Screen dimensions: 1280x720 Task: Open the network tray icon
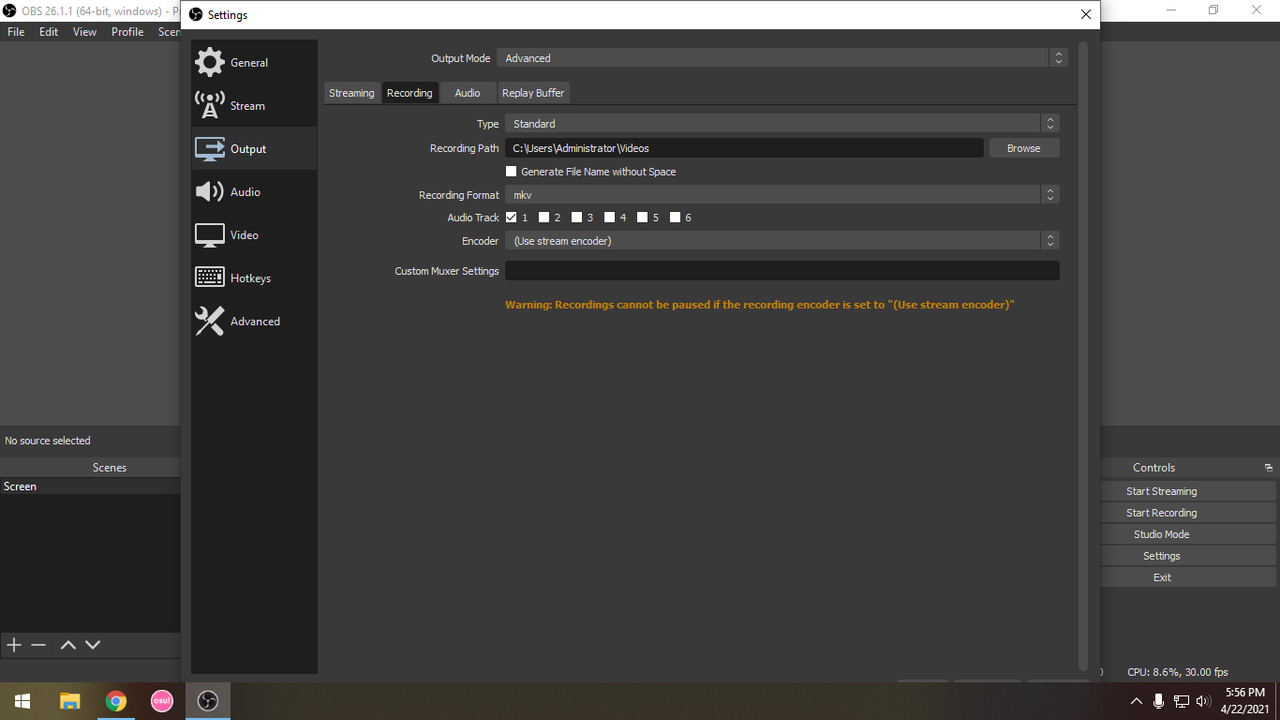point(1181,701)
